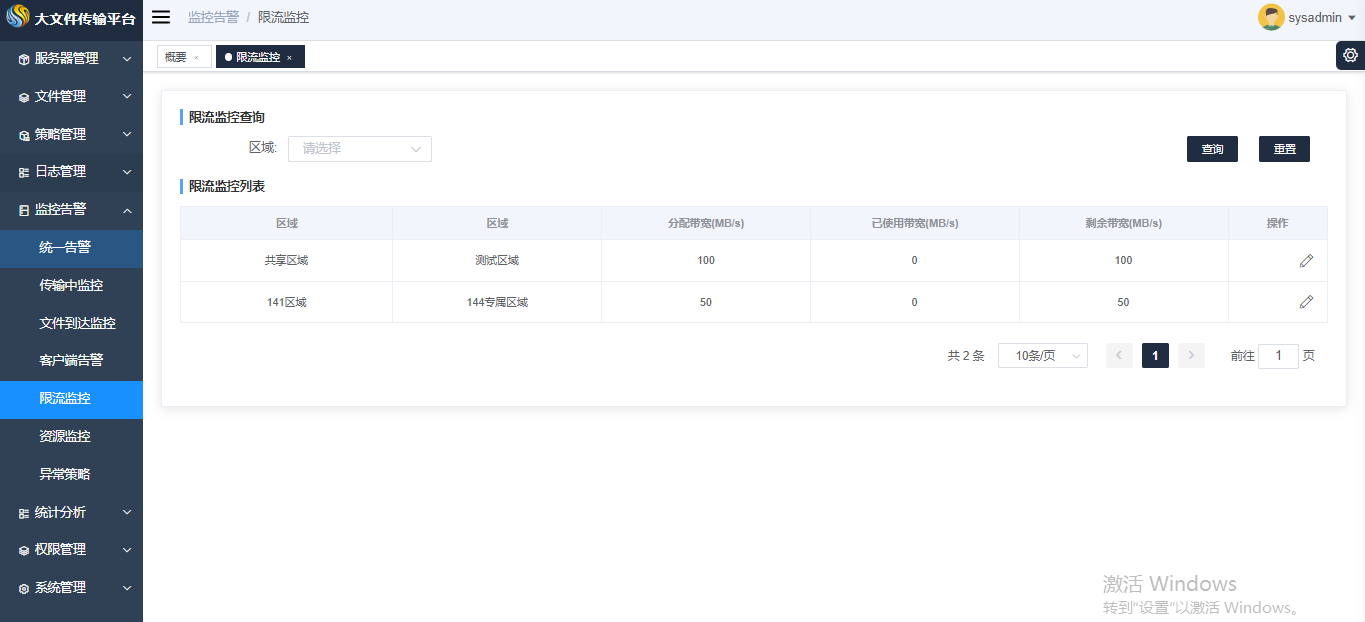Click the sysadmin user avatar
This screenshot has height=622, width=1365.
(x=1271, y=17)
